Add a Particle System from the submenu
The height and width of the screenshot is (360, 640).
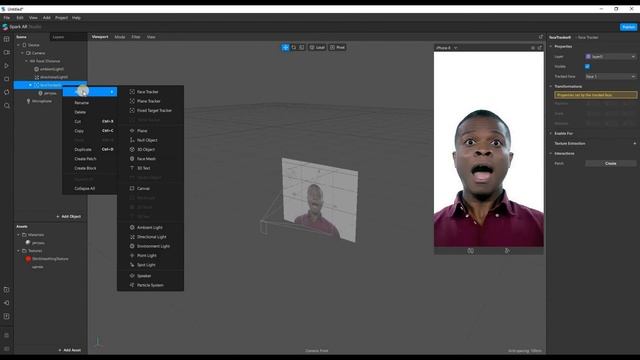[x=150, y=285]
